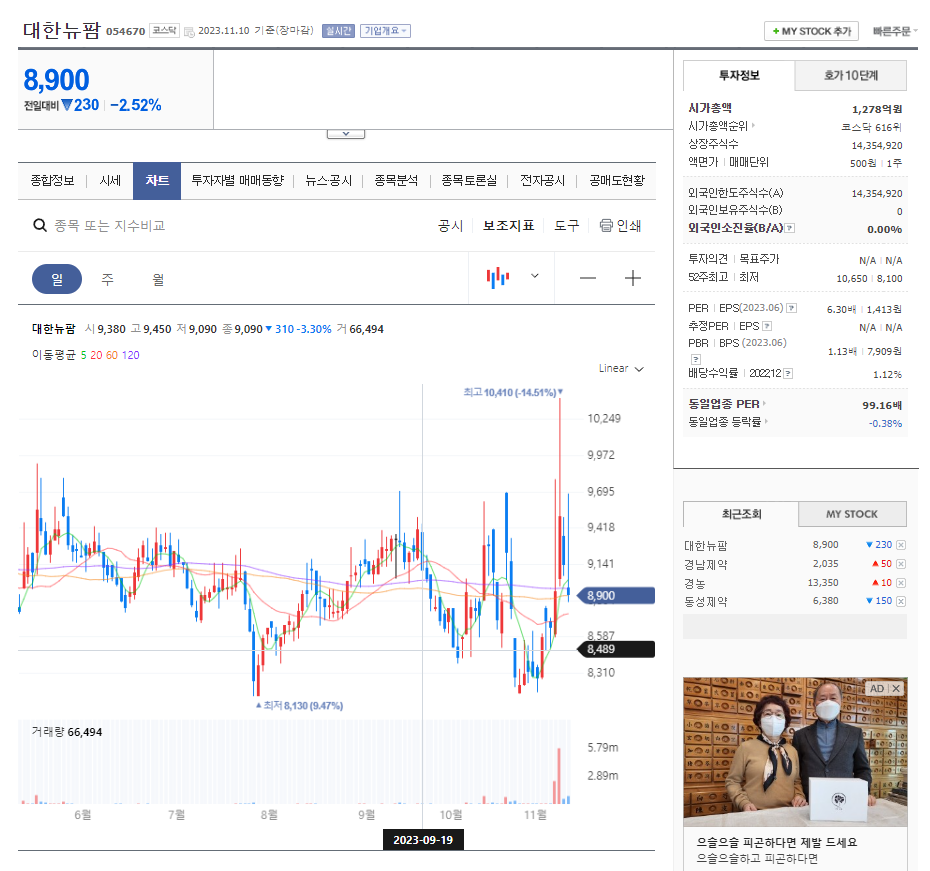Expand 동일업종 PER arrow link
The width and height of the screenshot is (930, 871).
point(765,403)
